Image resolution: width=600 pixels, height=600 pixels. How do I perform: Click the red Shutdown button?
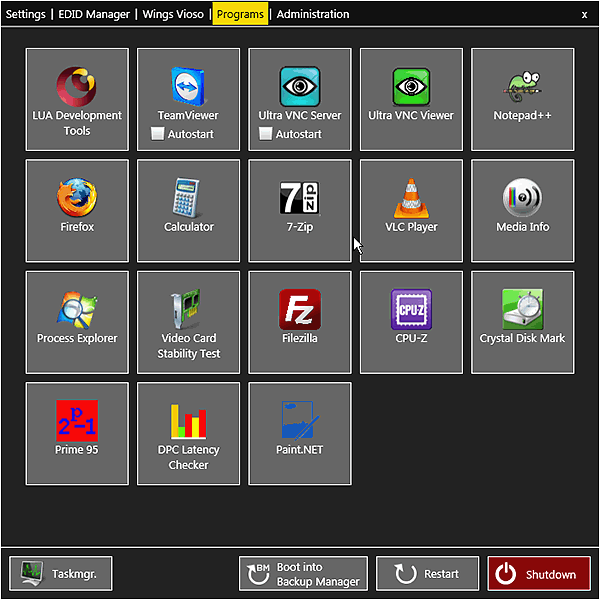[539, 573]
